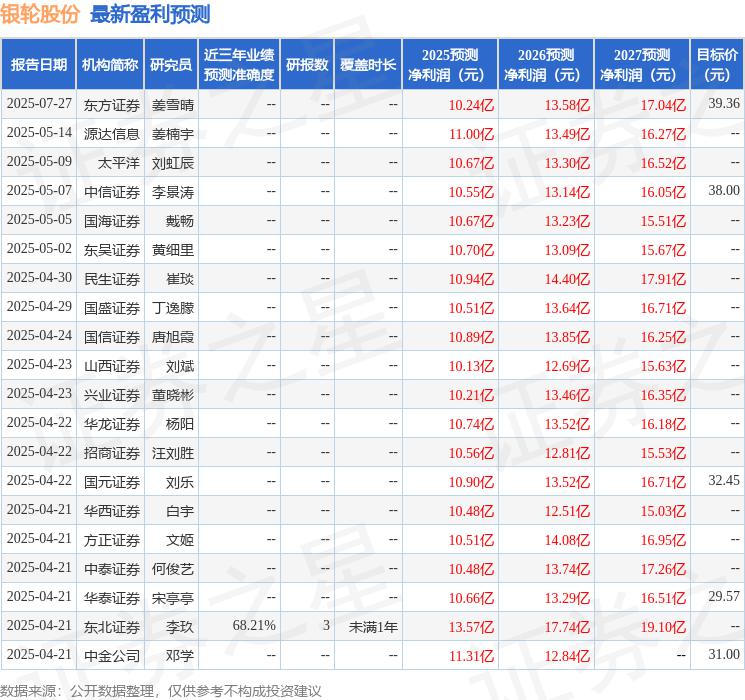Click target price 29.57
The height and width of the screenshot is (700, 745).
724,596
